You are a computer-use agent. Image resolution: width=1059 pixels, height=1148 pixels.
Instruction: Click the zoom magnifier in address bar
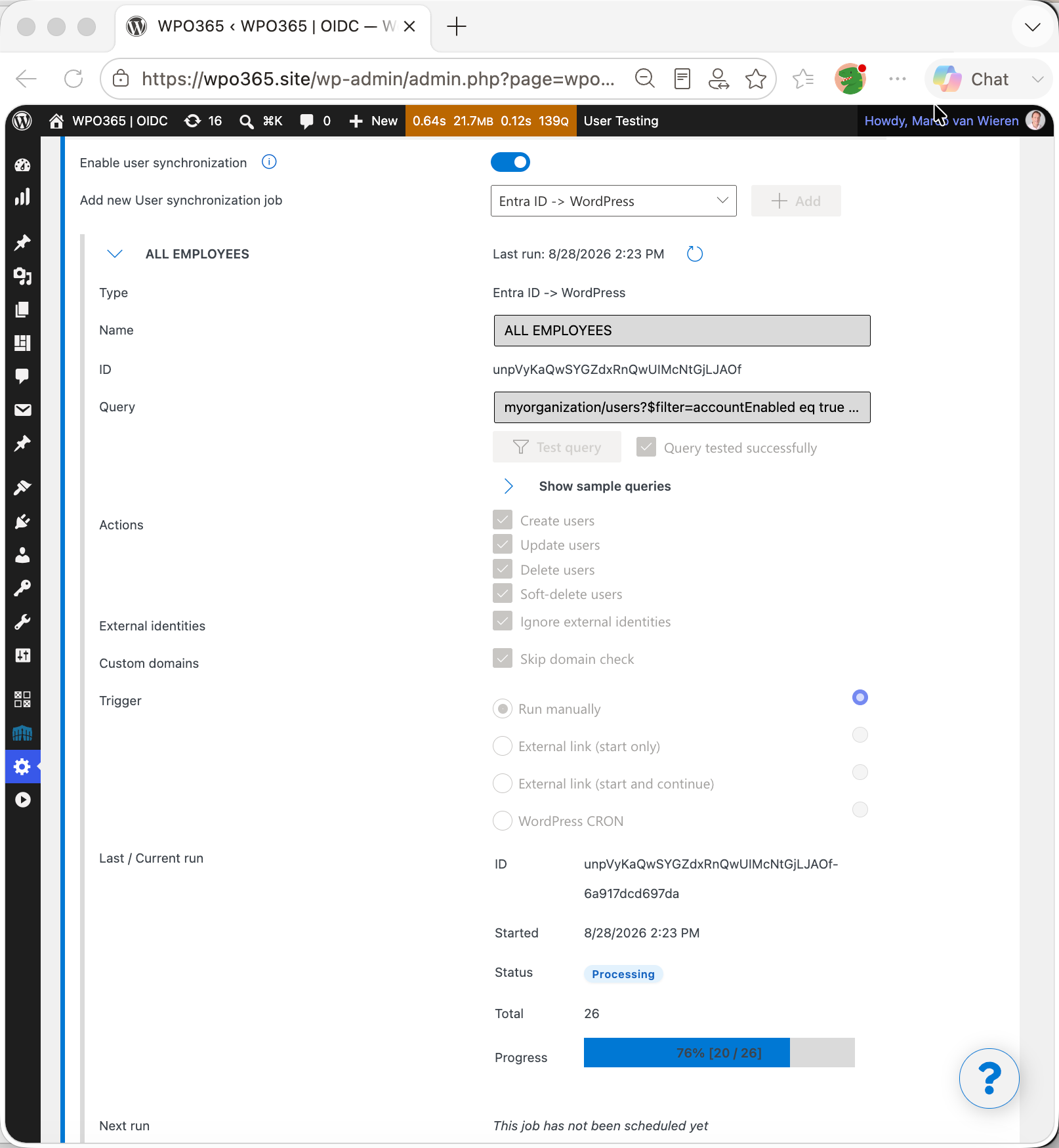[x=645, y=79]
